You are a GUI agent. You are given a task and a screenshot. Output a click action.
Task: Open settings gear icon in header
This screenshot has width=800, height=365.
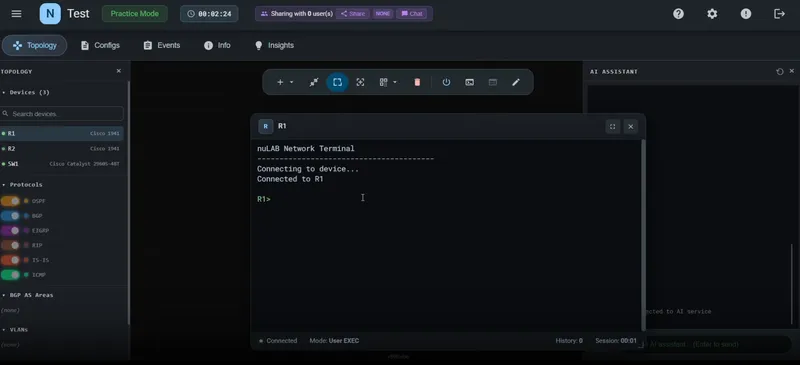coord(712,14)
